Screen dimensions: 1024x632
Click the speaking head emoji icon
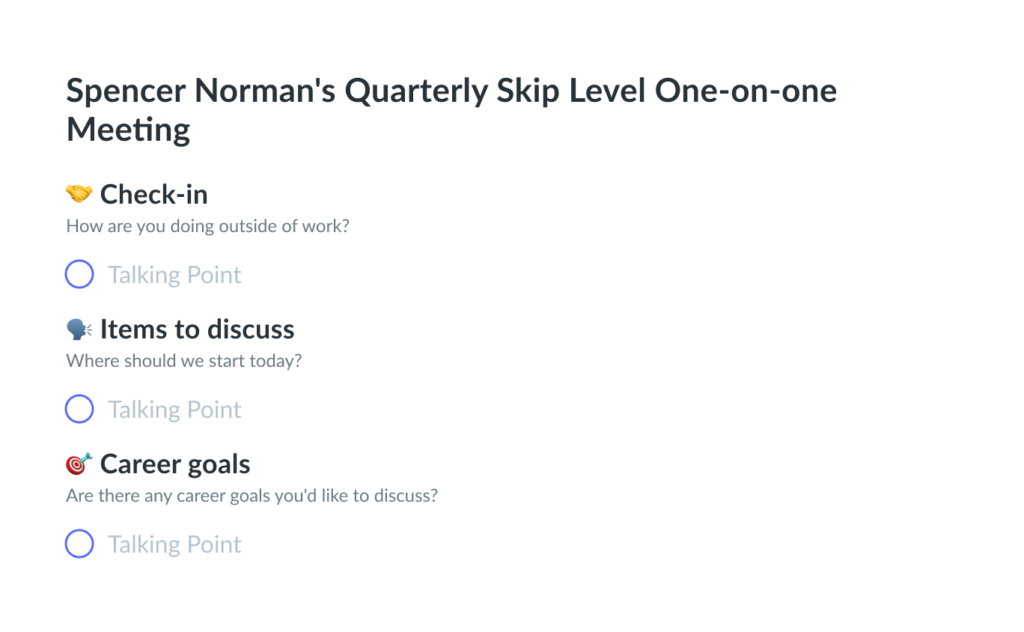pos(79,329)
